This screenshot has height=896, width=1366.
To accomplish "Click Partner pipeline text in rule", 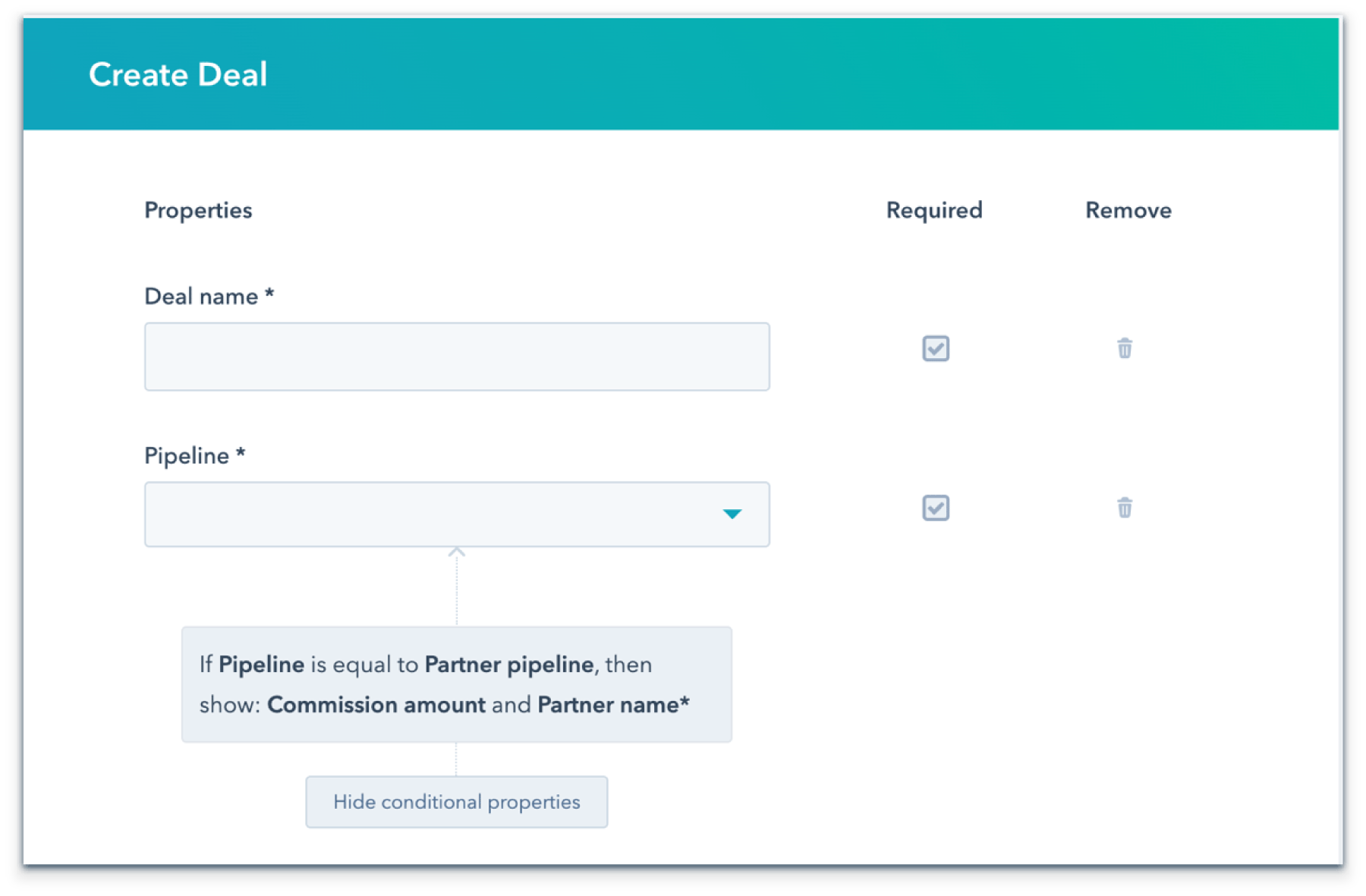I will coord(508,665).
